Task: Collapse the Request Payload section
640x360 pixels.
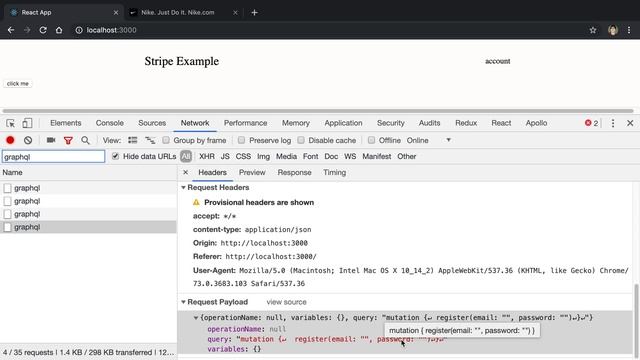Action: (x=183, y=302)
